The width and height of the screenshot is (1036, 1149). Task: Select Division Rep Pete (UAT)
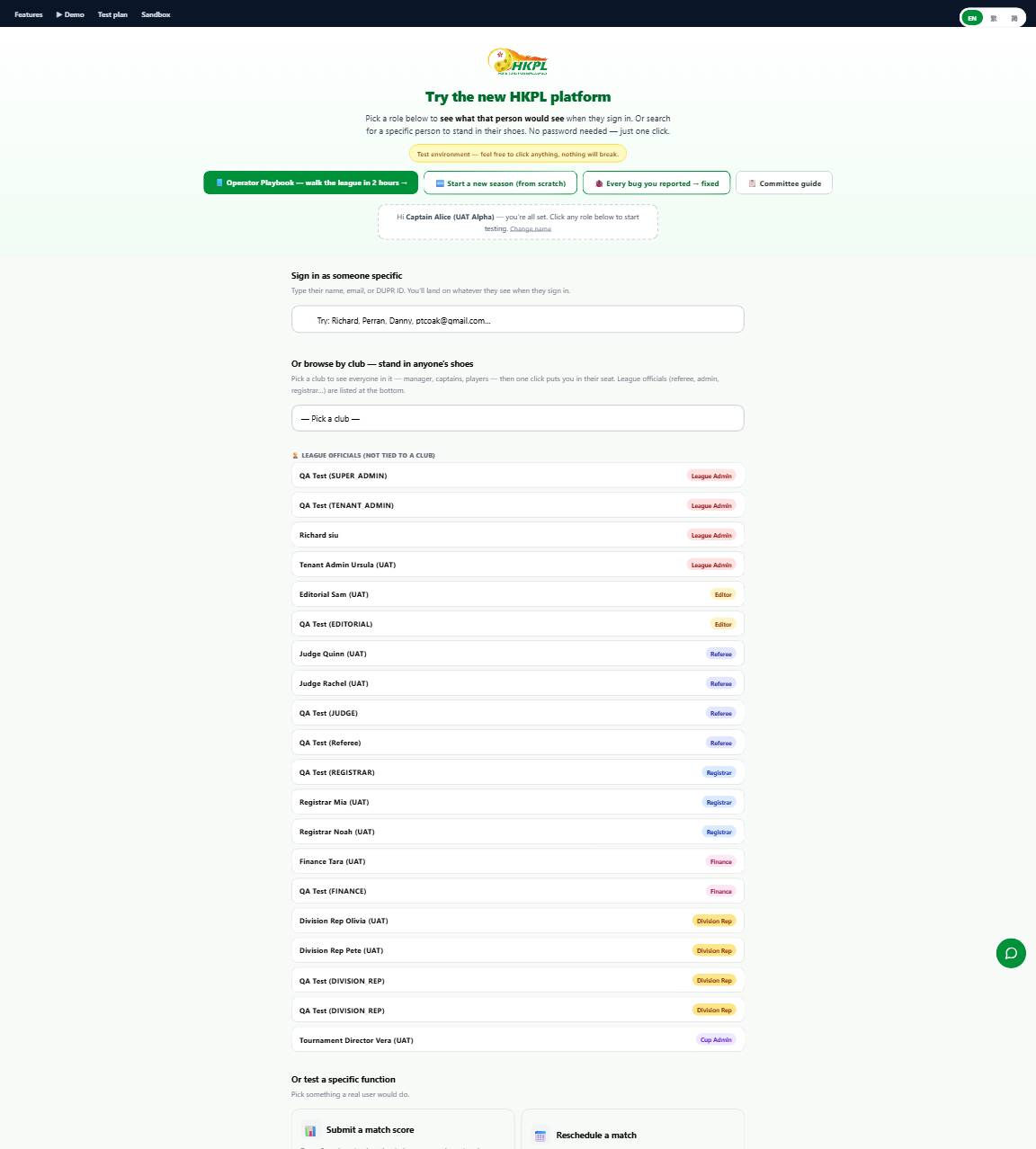coord(517,950)
